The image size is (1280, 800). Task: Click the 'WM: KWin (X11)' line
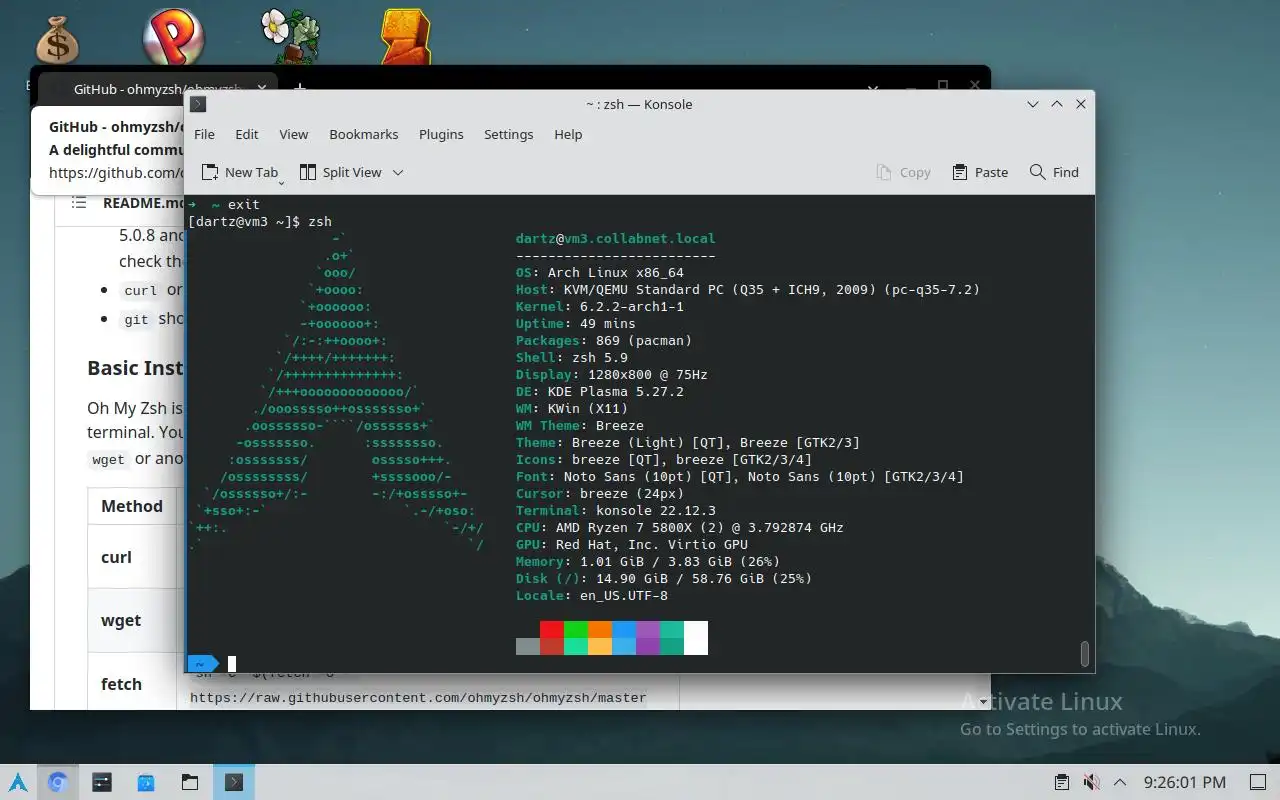coord(572,409)
